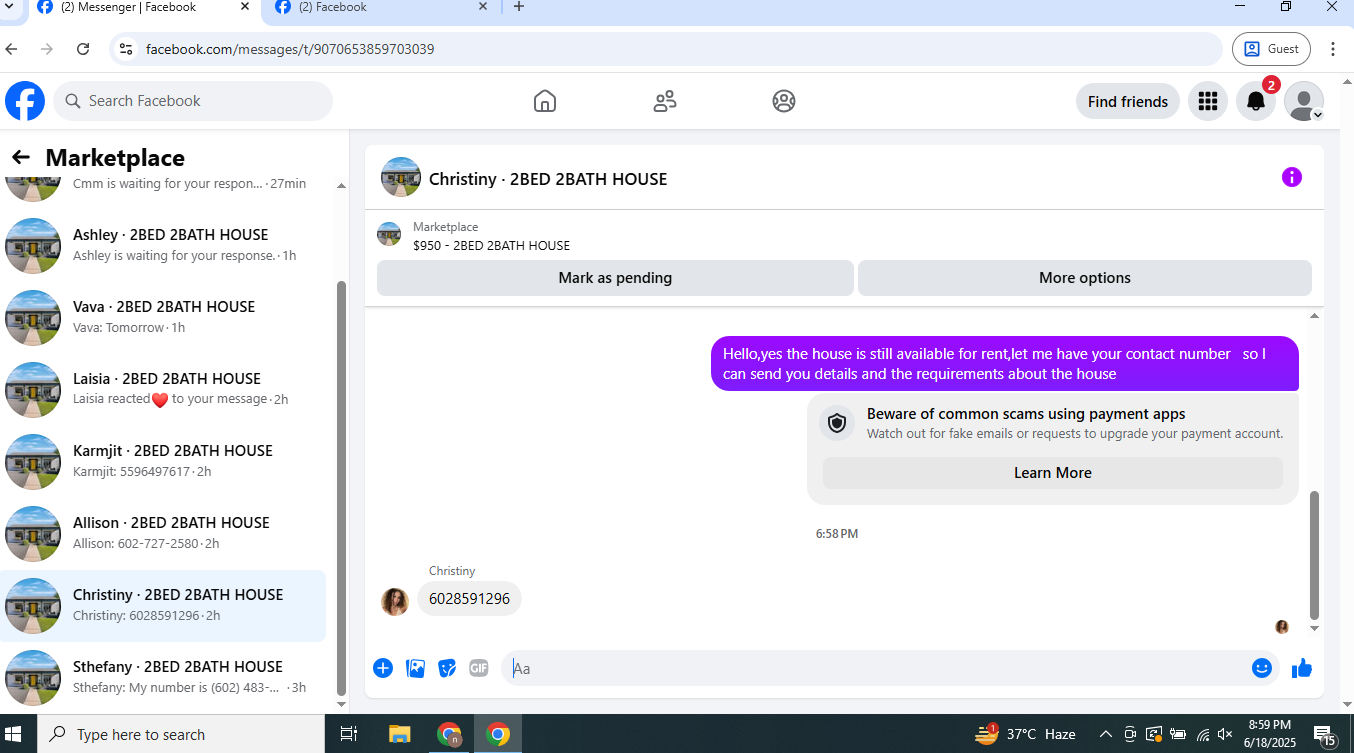Open a new browser tab
This screenshot has height=753, width=1354.
click(518, 7)
